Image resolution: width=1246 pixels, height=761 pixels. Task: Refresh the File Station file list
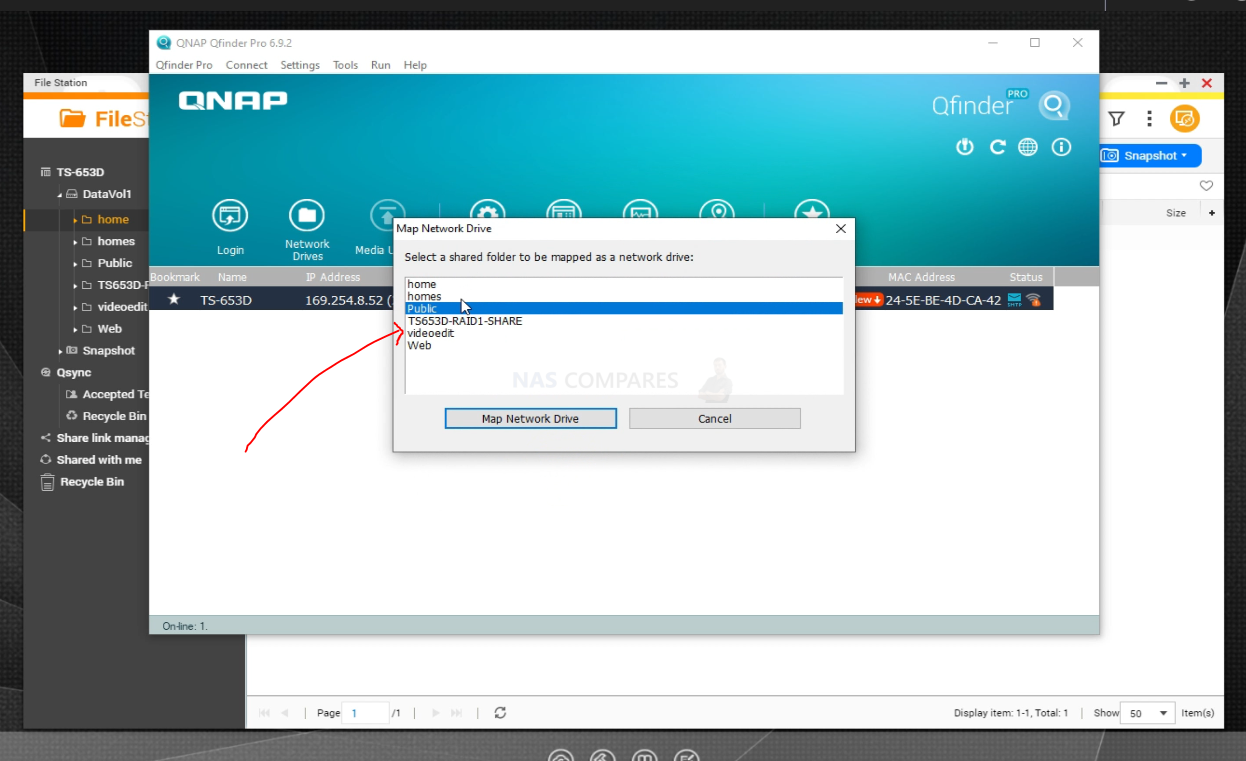[500, 713]
